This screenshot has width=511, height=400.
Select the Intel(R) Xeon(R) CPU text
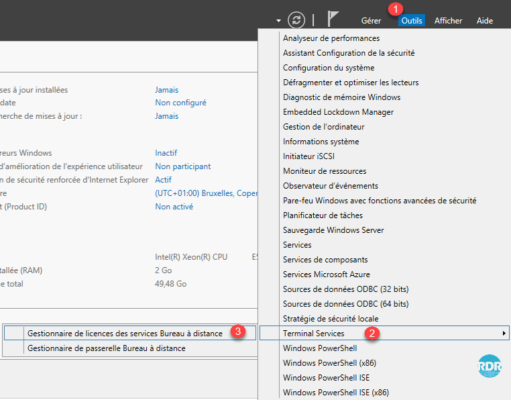pos(191,257)
